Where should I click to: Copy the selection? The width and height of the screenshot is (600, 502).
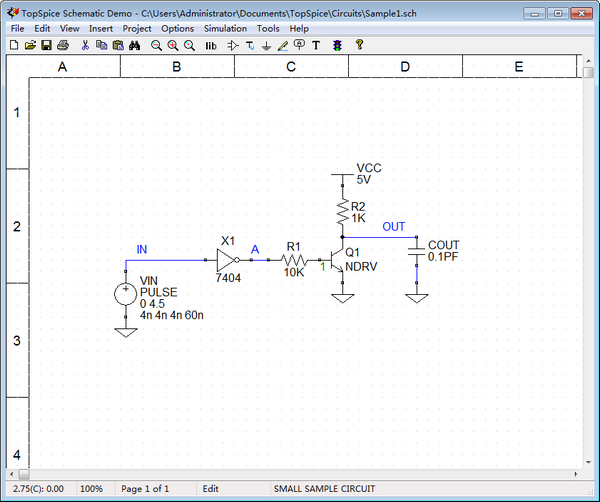tap(101, 46)
